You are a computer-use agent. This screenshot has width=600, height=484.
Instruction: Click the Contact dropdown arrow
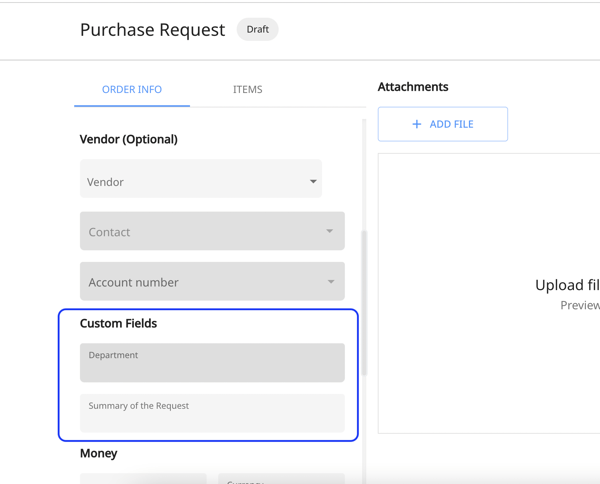click(x=329, y=231)
